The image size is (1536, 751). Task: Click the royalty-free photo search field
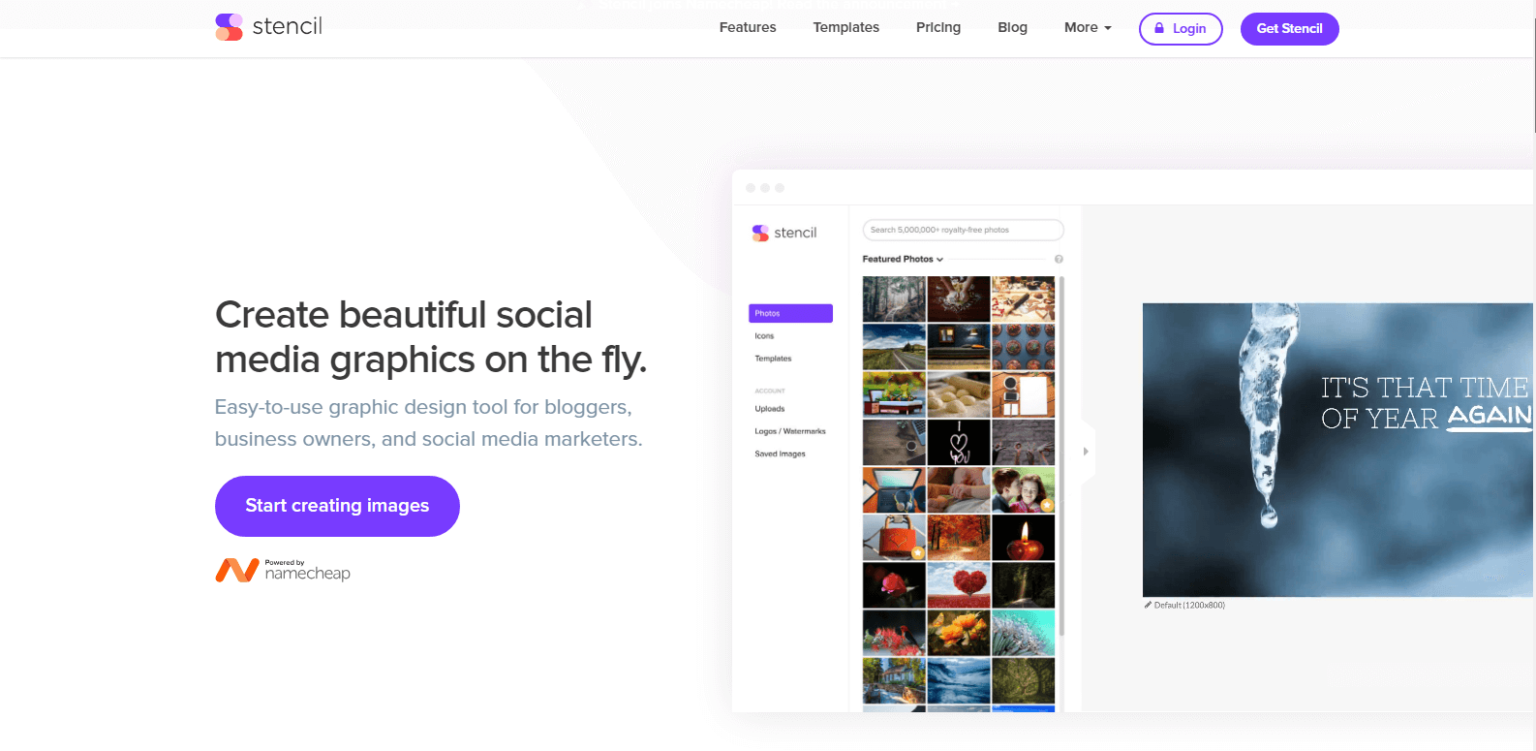pos(962,229)
